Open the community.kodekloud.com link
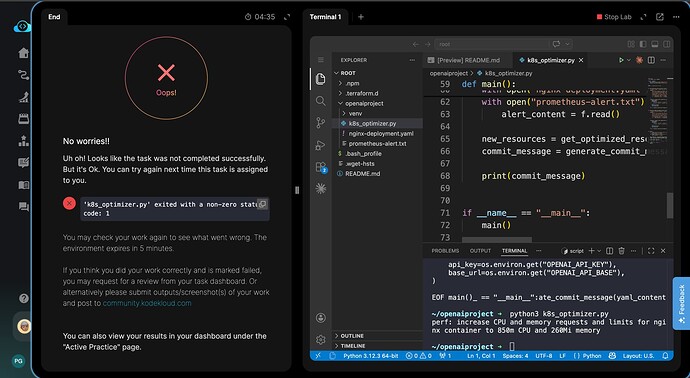The image size is (690, 378). click(x=147, y=303)
